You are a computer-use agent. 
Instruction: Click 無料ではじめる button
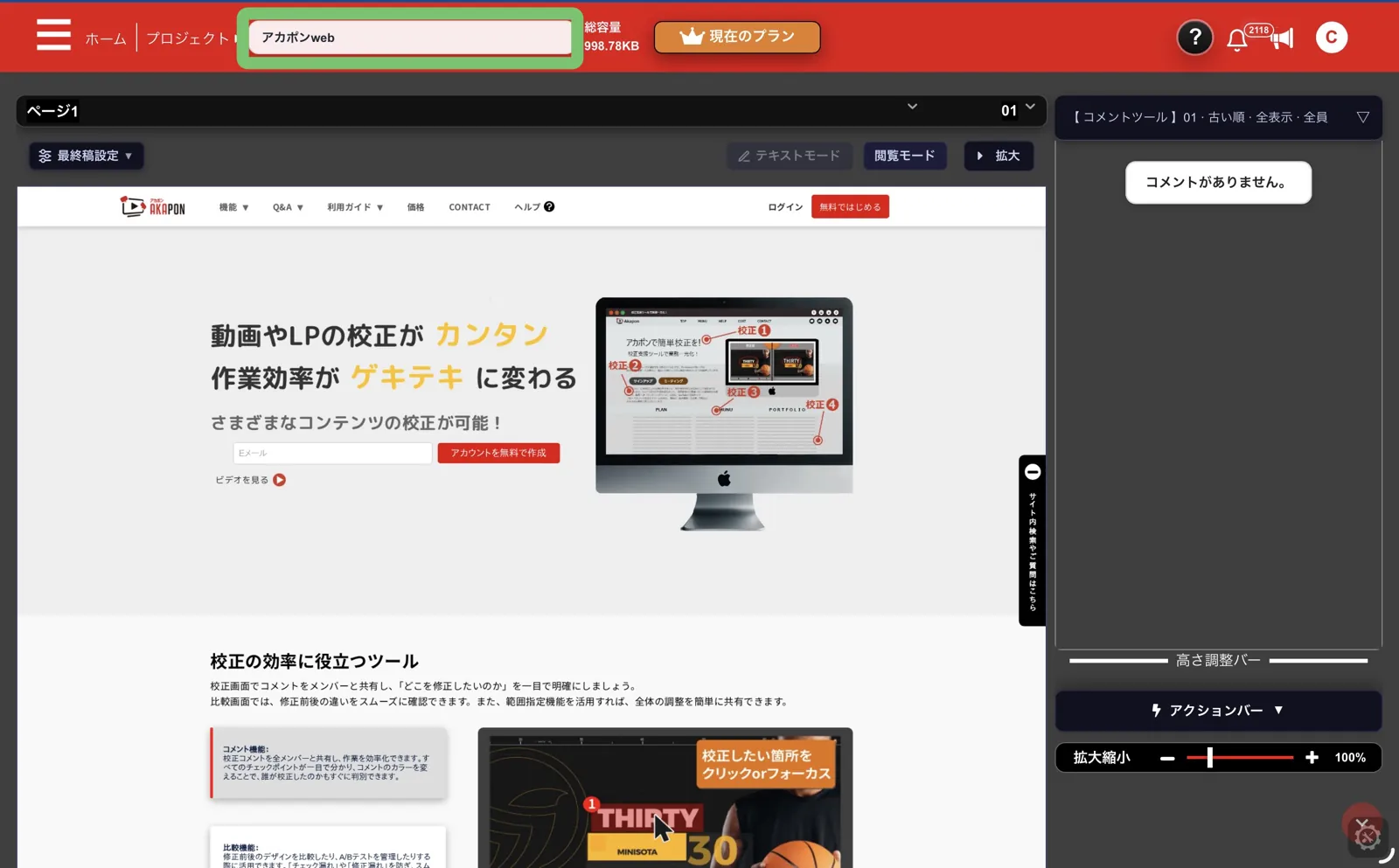[850, 207]
